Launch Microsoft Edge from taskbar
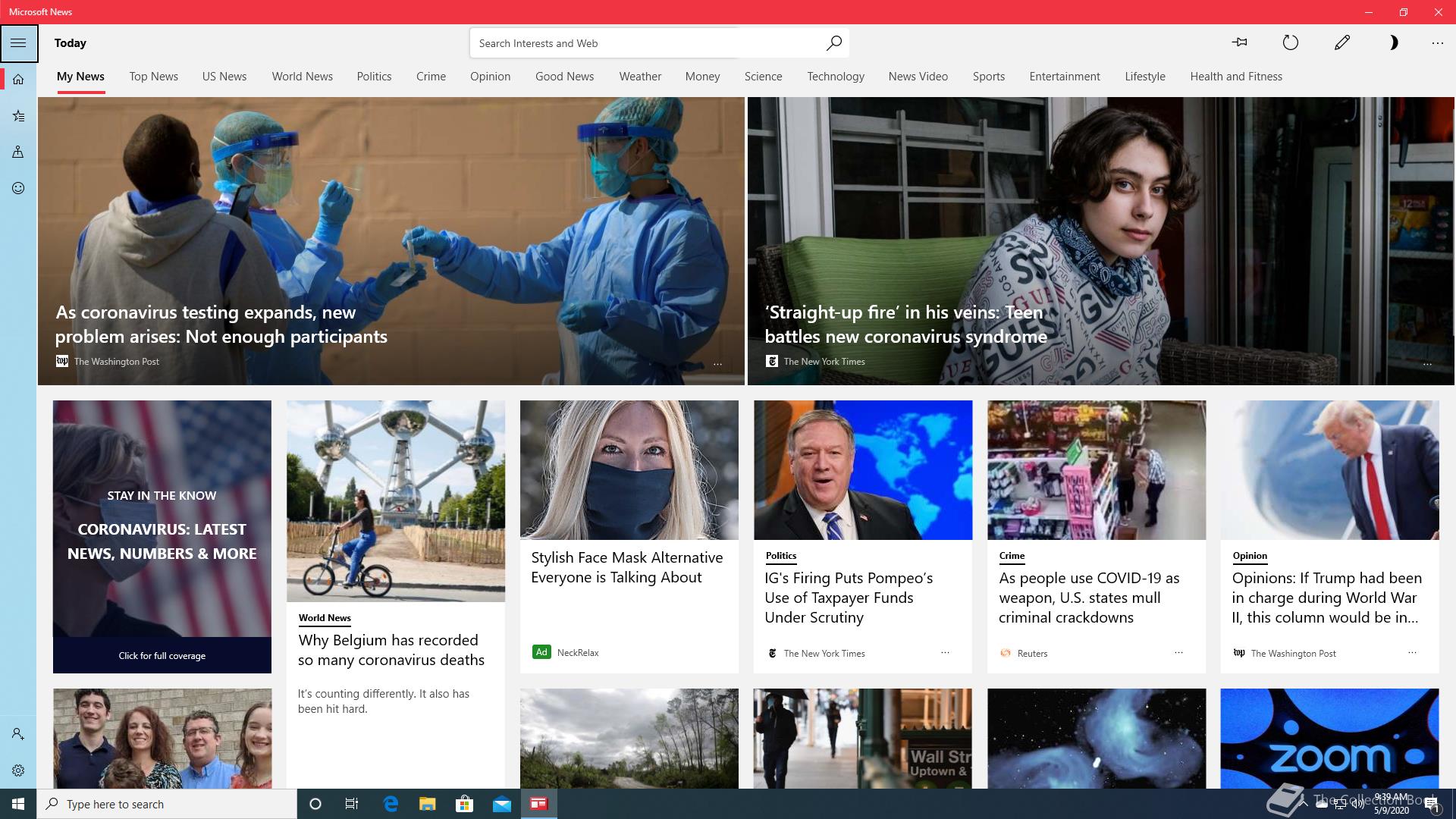Viewport: 1456px width, 819px height. pos(391,804)
